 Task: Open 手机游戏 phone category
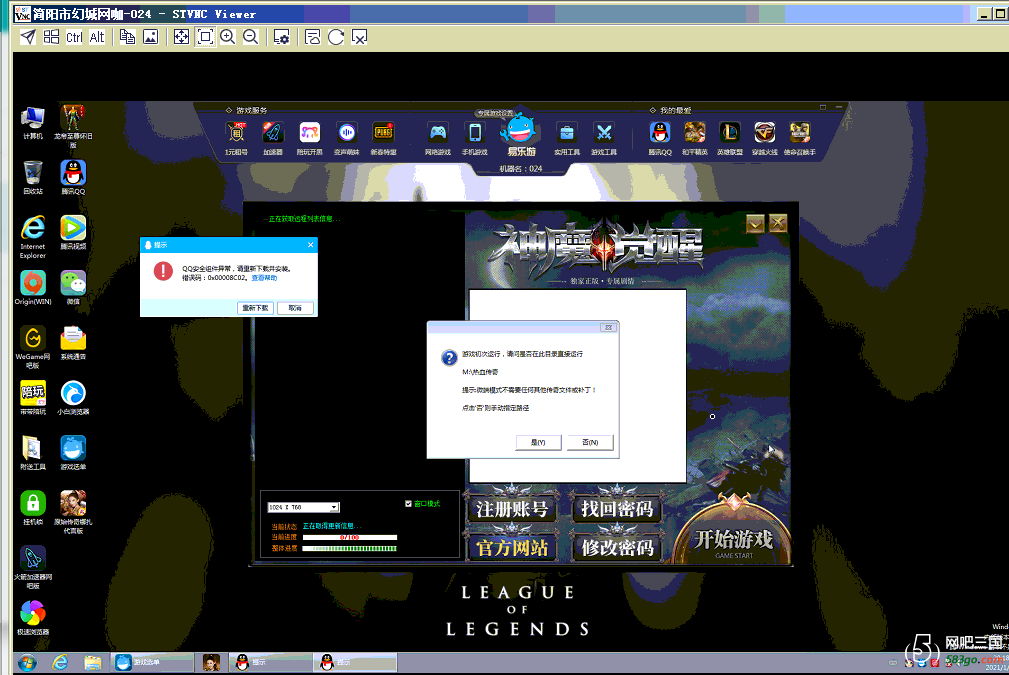click(475, 138)
